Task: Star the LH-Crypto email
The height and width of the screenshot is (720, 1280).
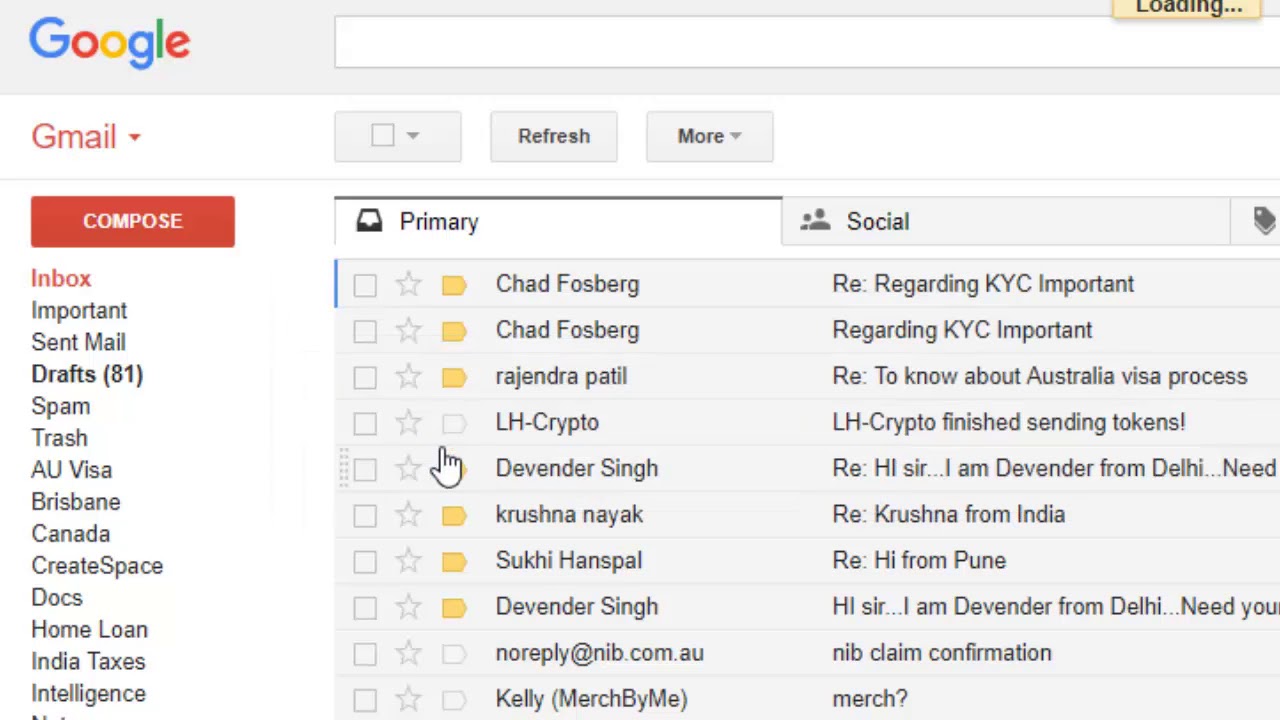Action: tap(408, 423)
